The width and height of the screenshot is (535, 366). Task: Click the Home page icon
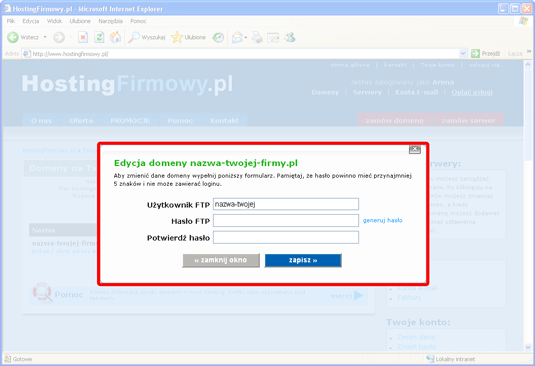click(x=115, y=37)
